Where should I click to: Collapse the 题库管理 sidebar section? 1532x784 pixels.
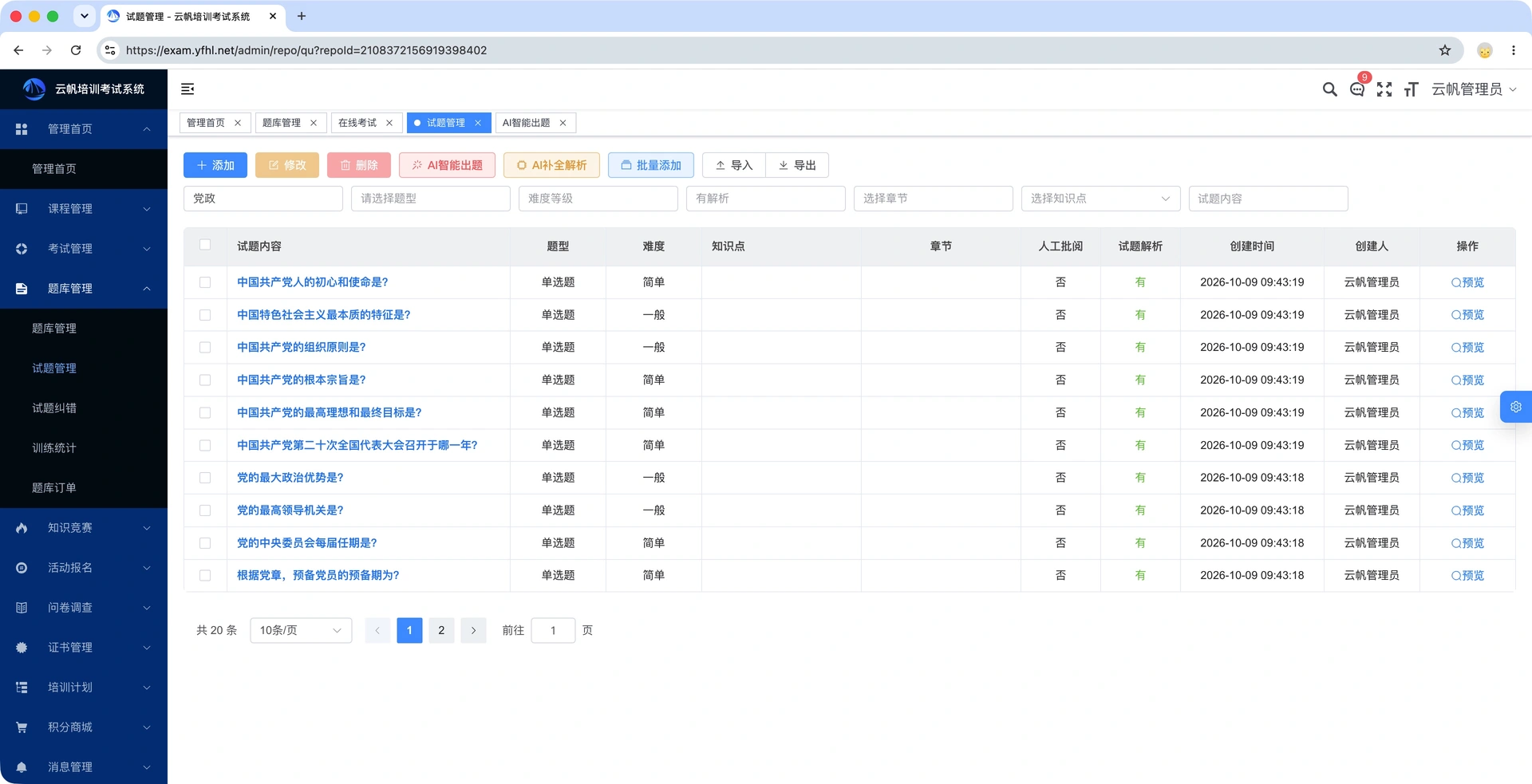84,289
